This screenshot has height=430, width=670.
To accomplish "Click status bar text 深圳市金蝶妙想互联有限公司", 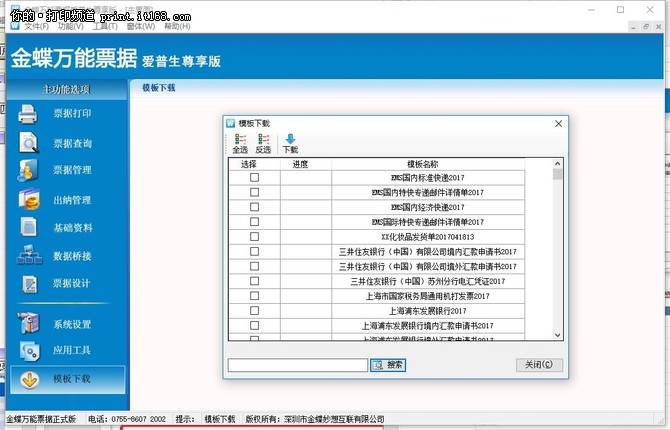I will point(334,419).
